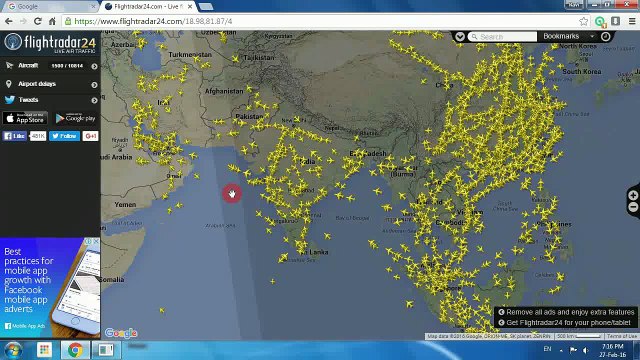Show hidden tray icons arrow
640x360 pixels.
(561, 350)
